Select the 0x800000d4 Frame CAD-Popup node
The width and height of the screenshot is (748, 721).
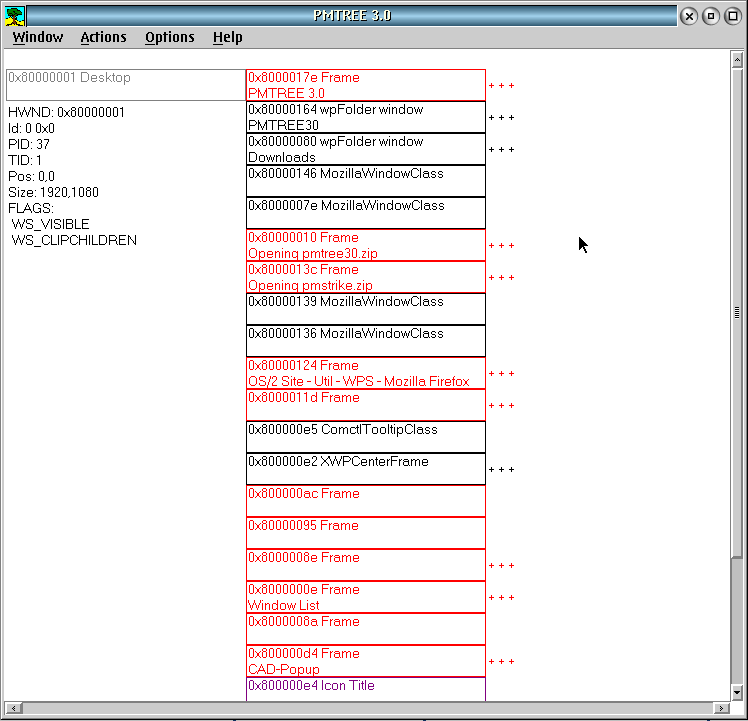pos(366,660)
